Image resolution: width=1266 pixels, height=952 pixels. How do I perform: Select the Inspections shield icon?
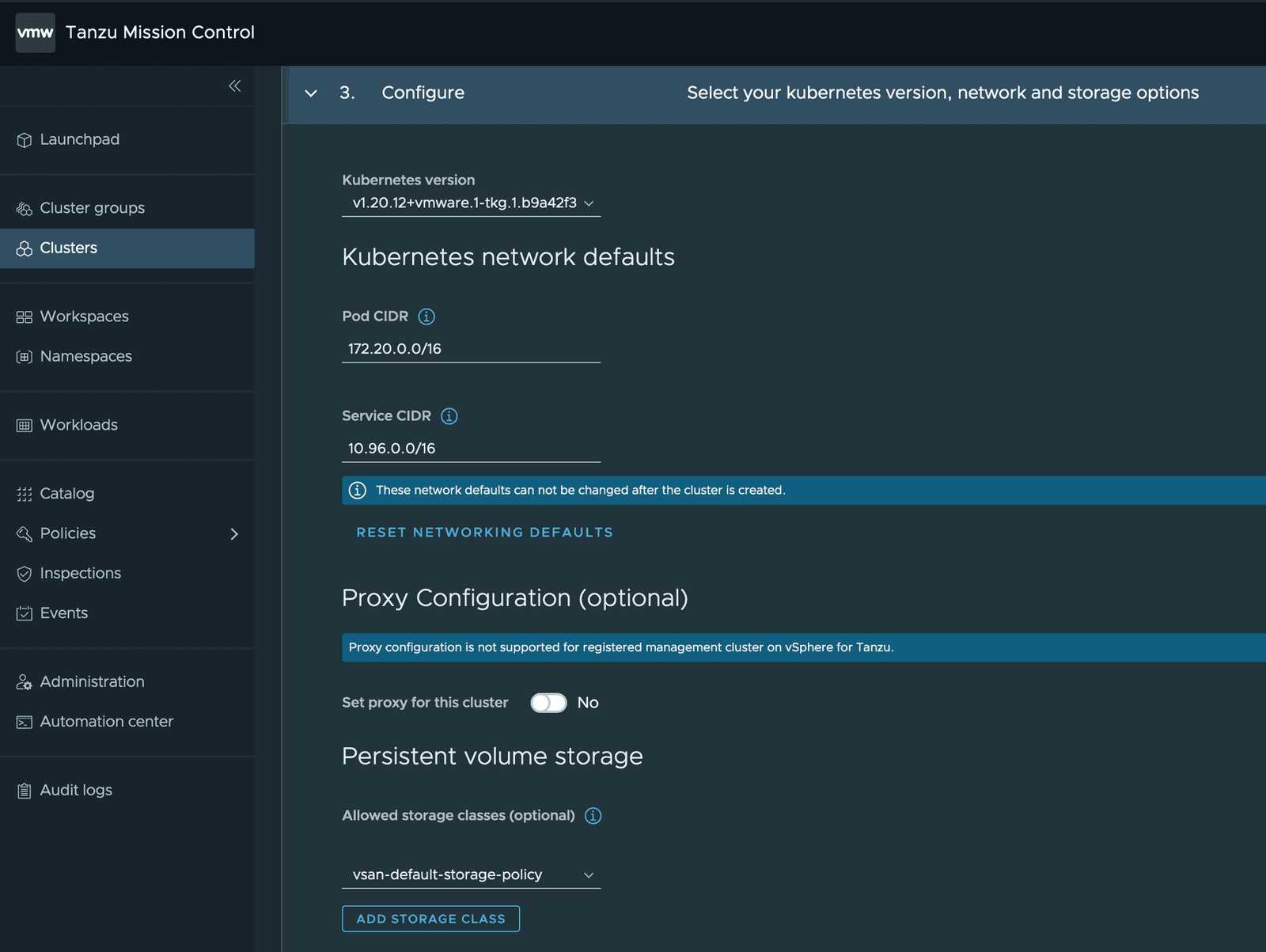[x=23, y=573]
